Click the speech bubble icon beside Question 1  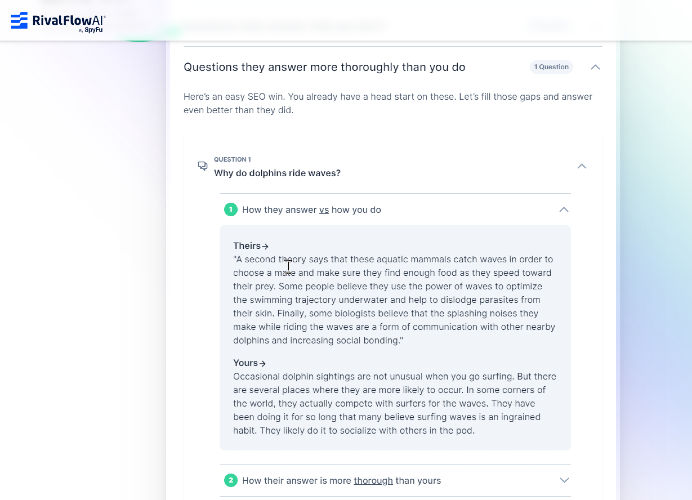203,166
